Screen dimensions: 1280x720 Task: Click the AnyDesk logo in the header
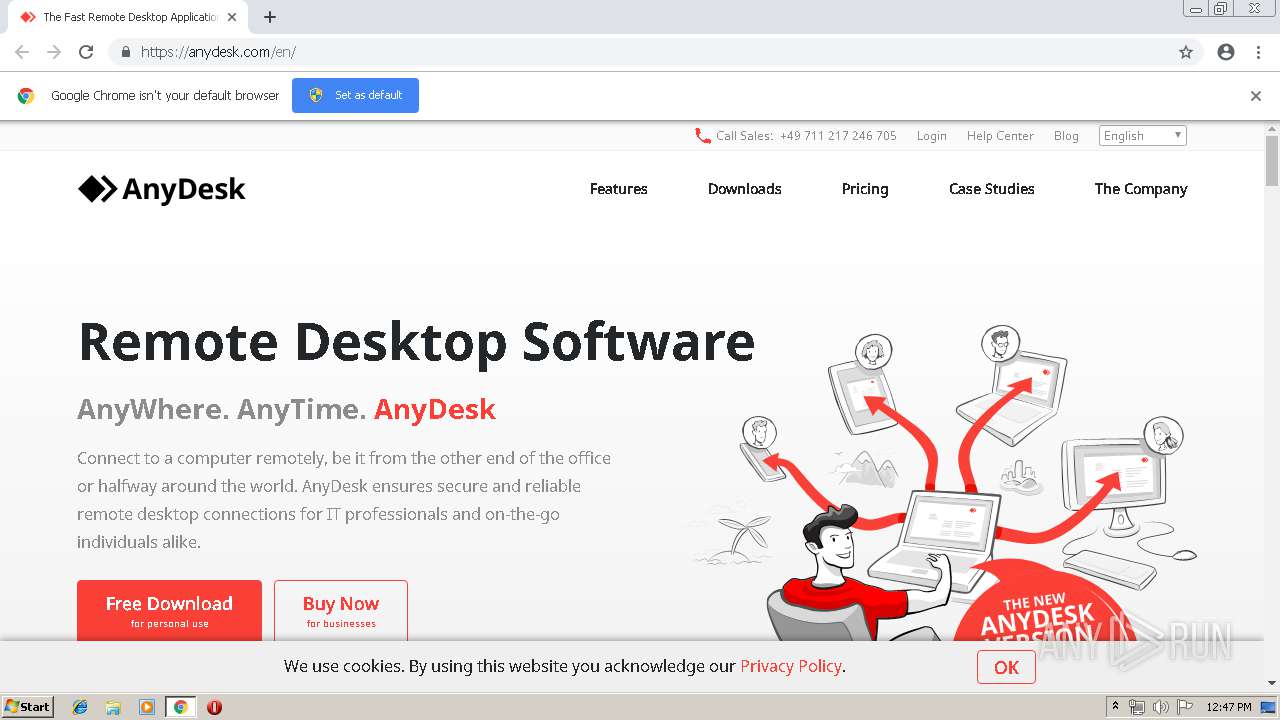tap(162, 189)
